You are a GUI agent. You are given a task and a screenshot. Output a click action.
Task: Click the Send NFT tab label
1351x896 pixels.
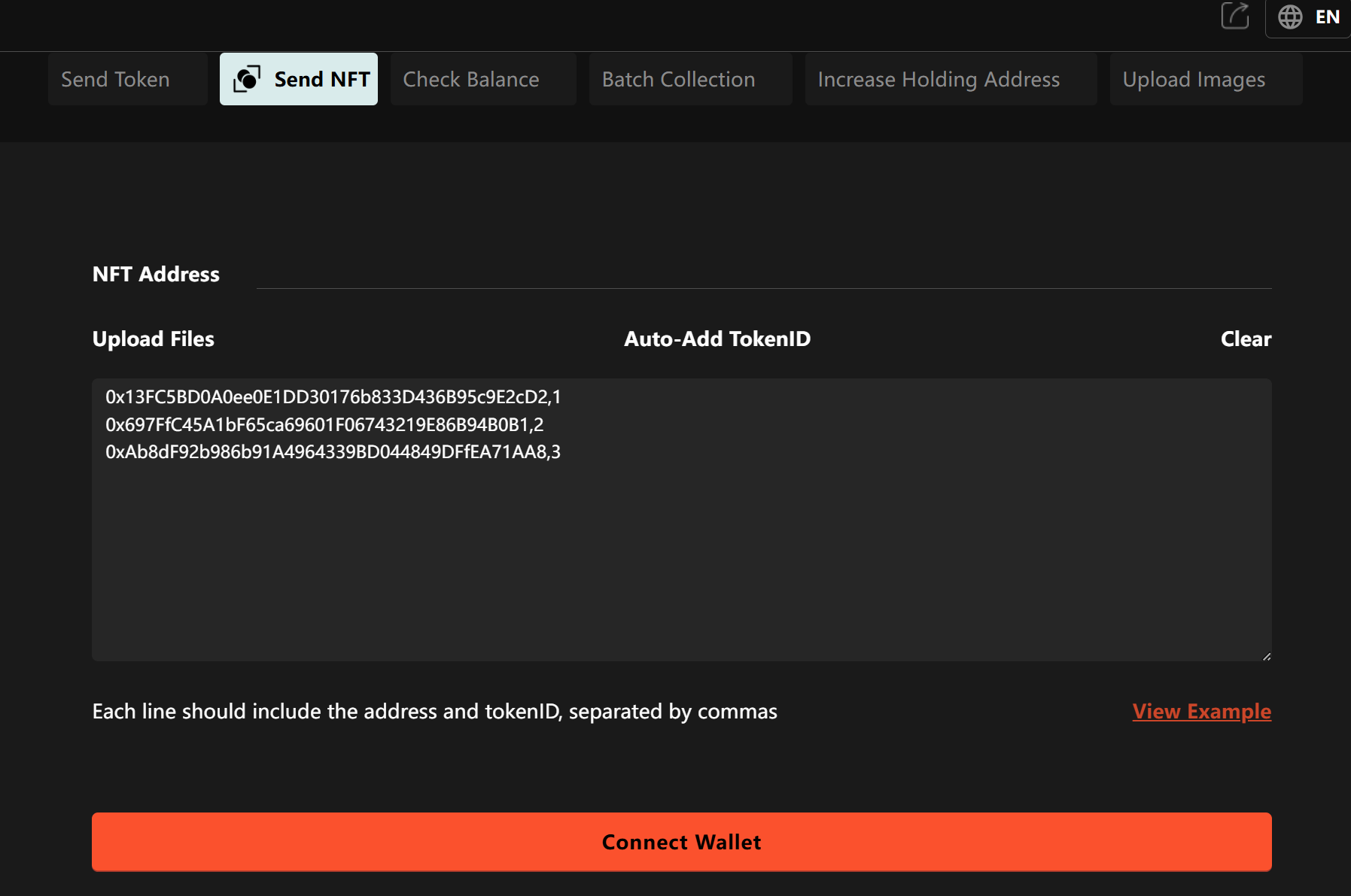323,78
